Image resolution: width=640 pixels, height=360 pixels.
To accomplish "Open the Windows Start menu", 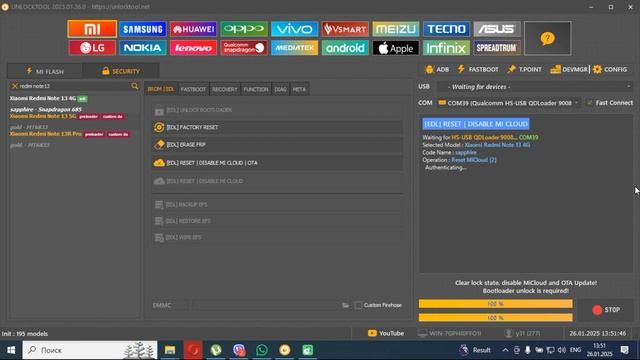I will point(11,350).
